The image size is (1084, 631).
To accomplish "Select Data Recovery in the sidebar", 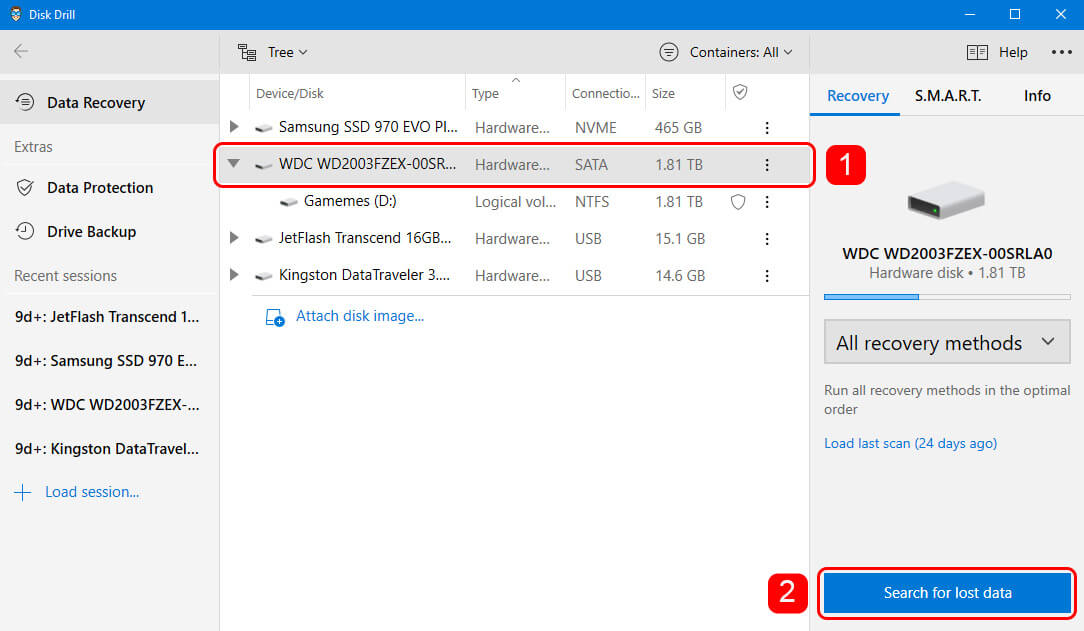I will (x=109, y=102).
